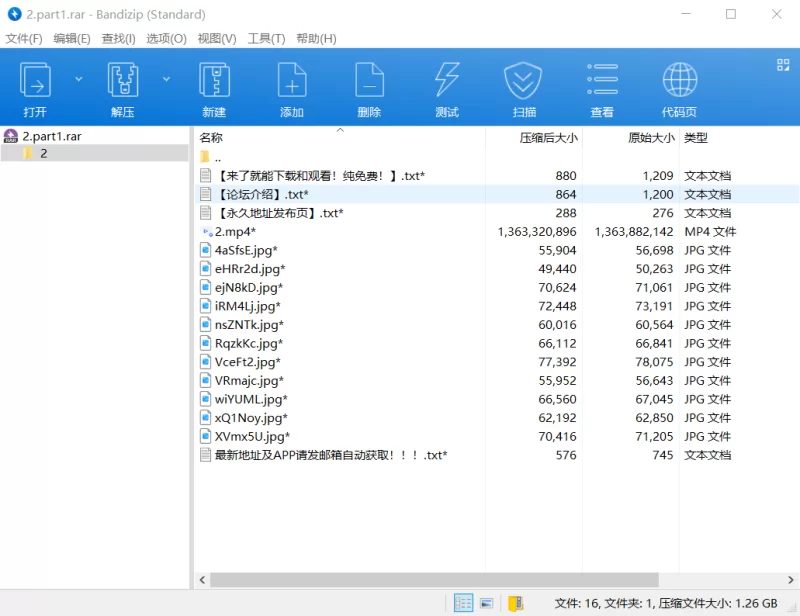
Task: Select the 最新地址及APP请发邮箱自动获取 txt file
Action: pyautogui.click(x=331, y=455)
